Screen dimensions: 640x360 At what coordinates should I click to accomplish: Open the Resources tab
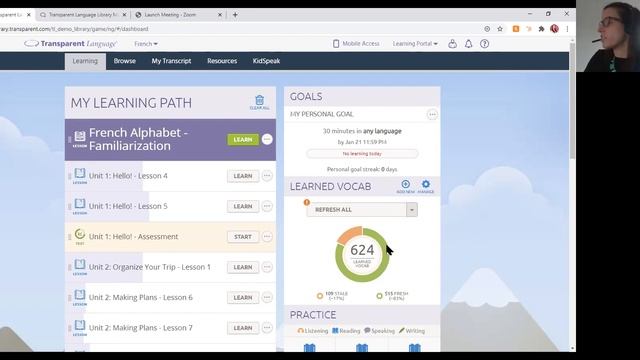222,61
